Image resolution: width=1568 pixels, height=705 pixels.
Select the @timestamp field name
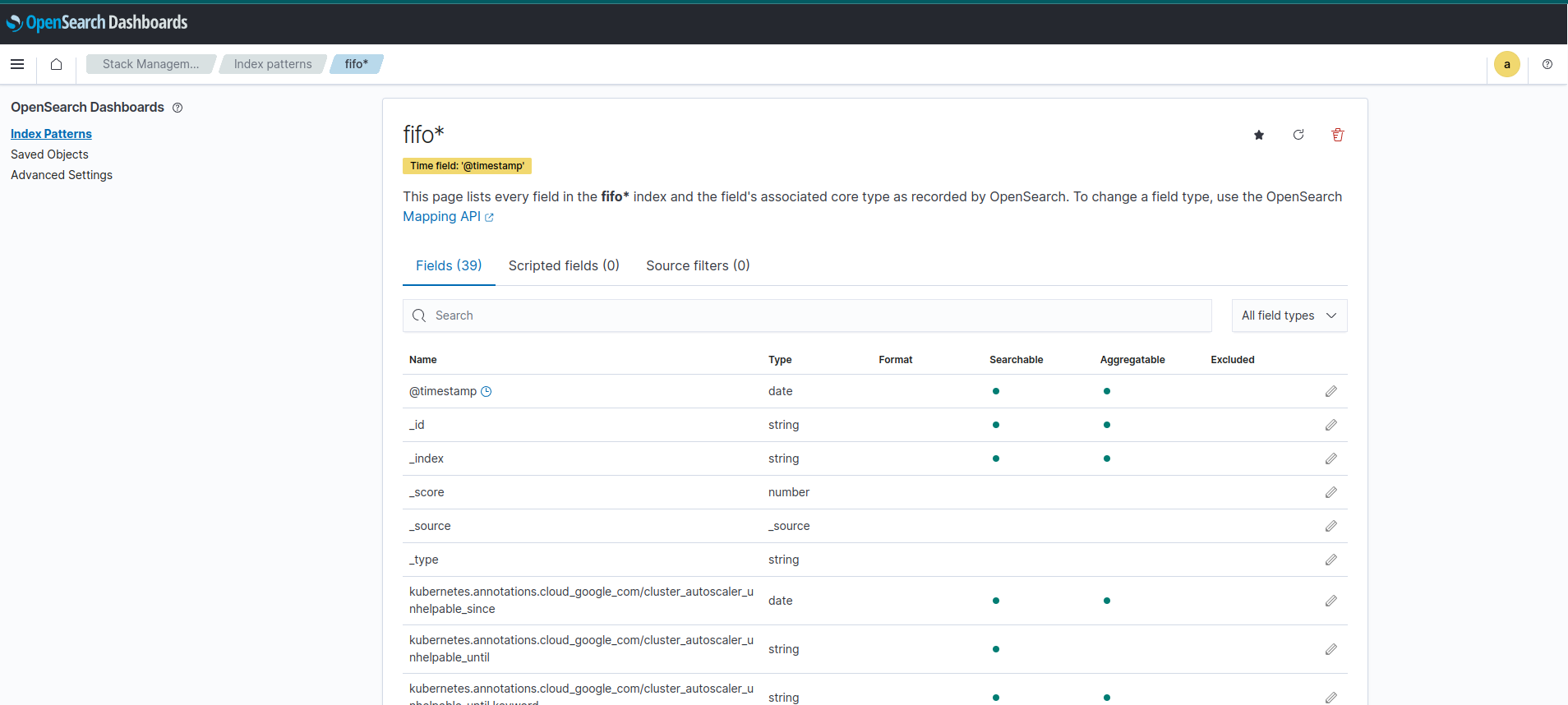pyautogui.click(x=443, y=391)
